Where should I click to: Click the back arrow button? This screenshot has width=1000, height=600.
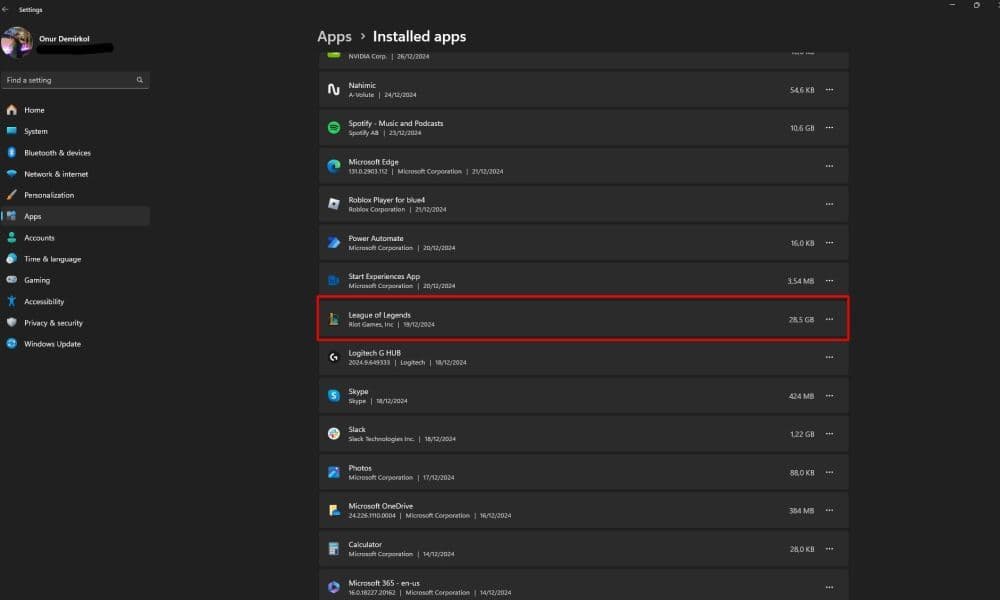[x=10, y=9]
